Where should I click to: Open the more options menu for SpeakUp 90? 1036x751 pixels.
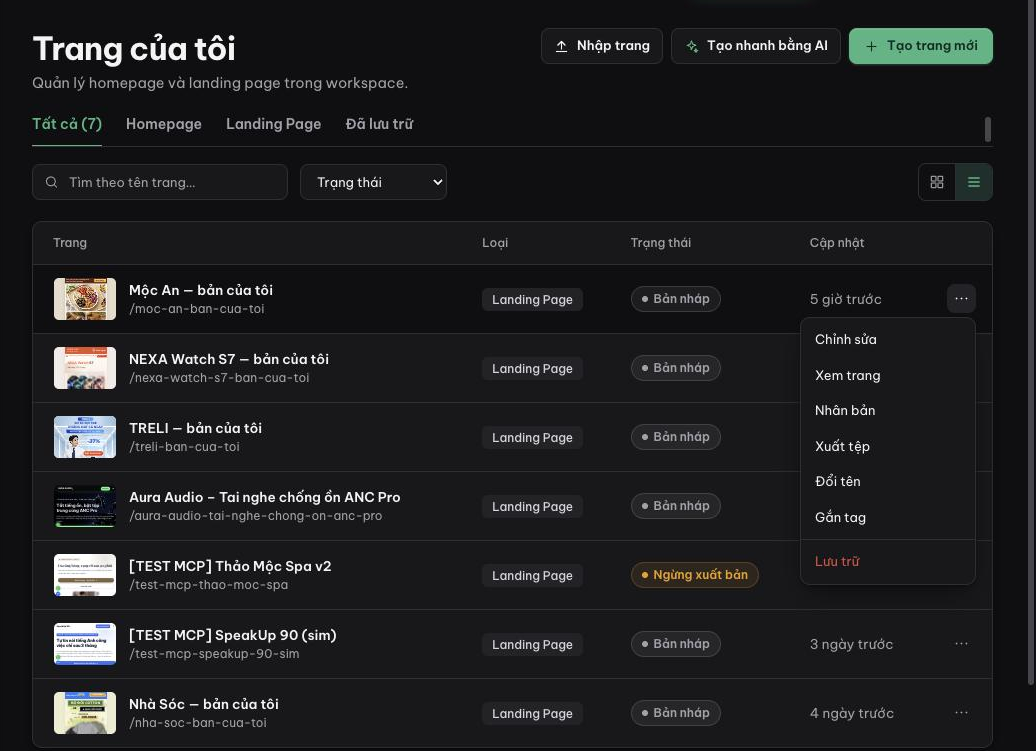(961, 643)
